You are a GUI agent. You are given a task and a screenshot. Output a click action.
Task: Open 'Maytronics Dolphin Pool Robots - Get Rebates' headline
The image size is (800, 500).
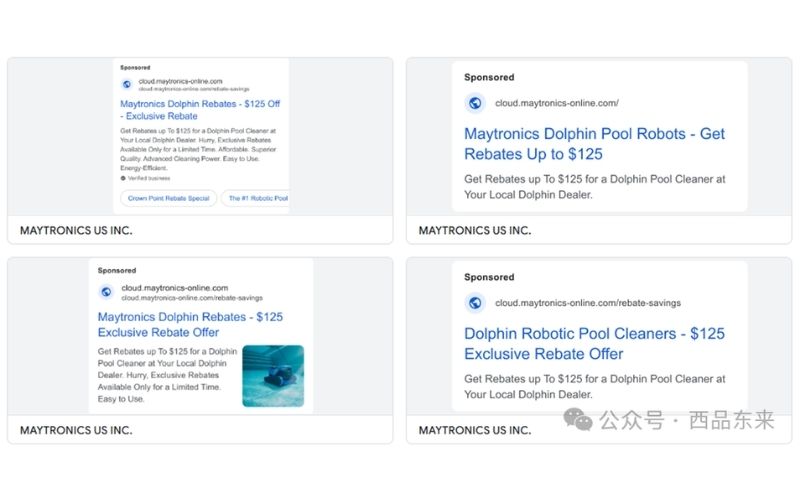pos(594,144)
